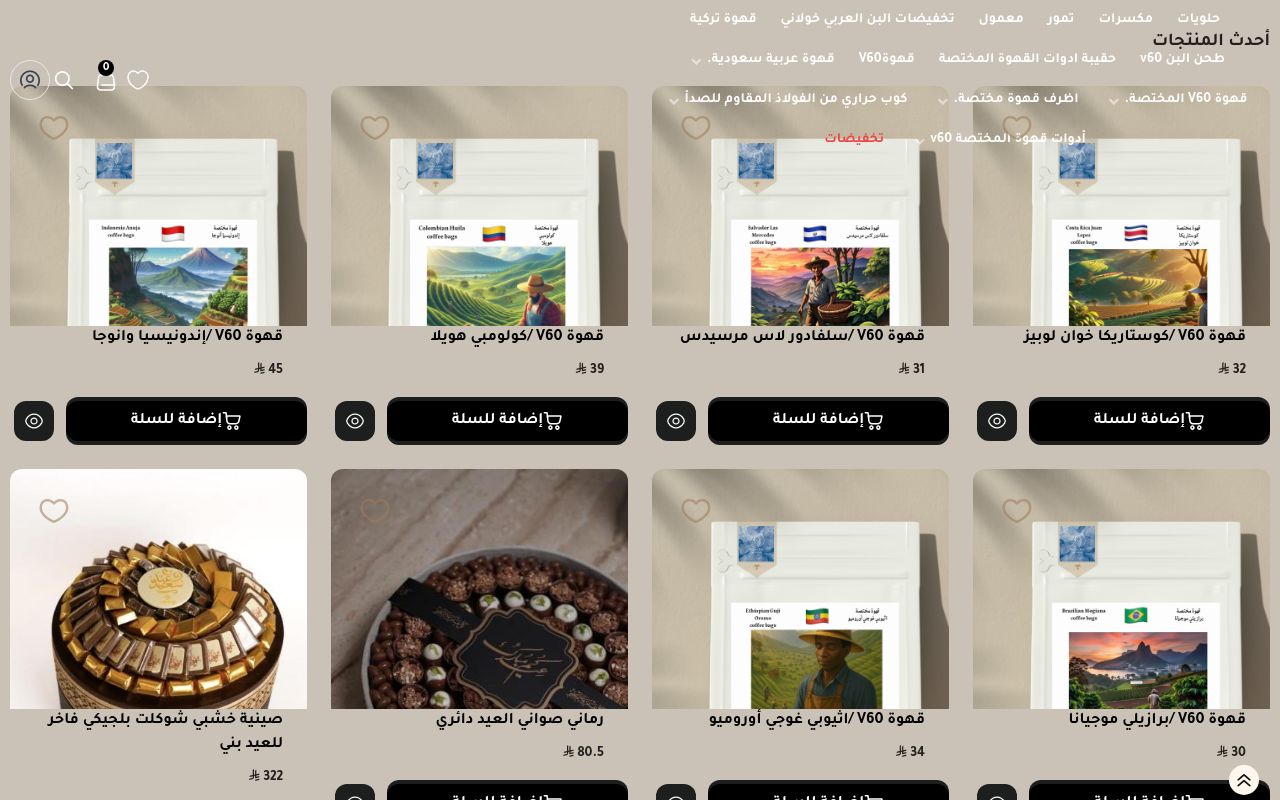Open the حلويات menu item
1280x800 pixels.
1198,19
